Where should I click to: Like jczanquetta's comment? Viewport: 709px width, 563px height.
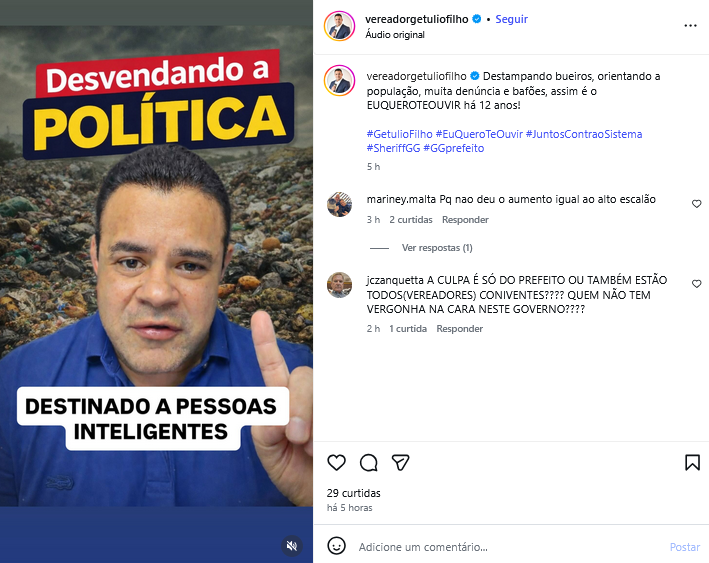[696, 284]
